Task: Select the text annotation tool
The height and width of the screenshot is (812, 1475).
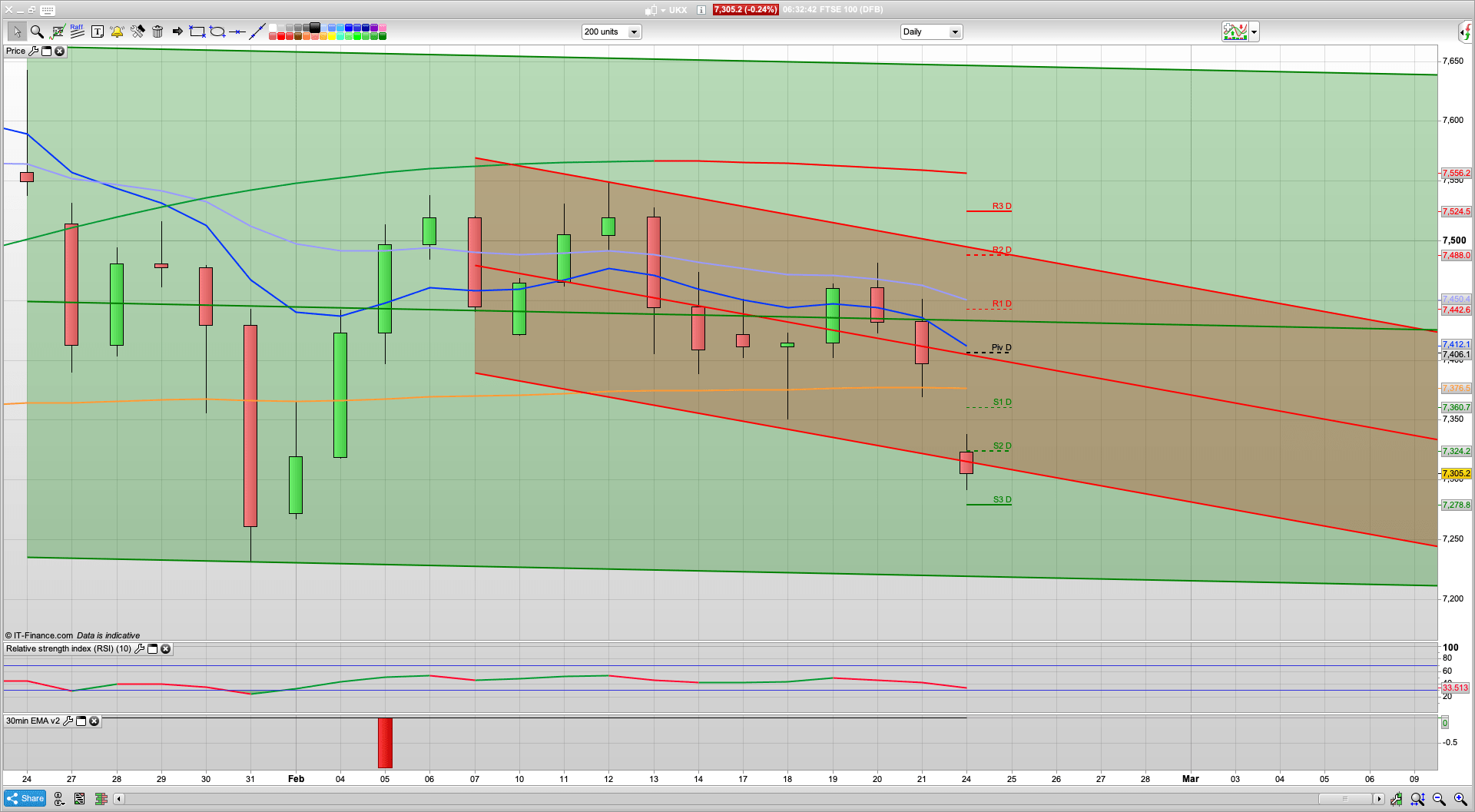Action: pos(98,31)
